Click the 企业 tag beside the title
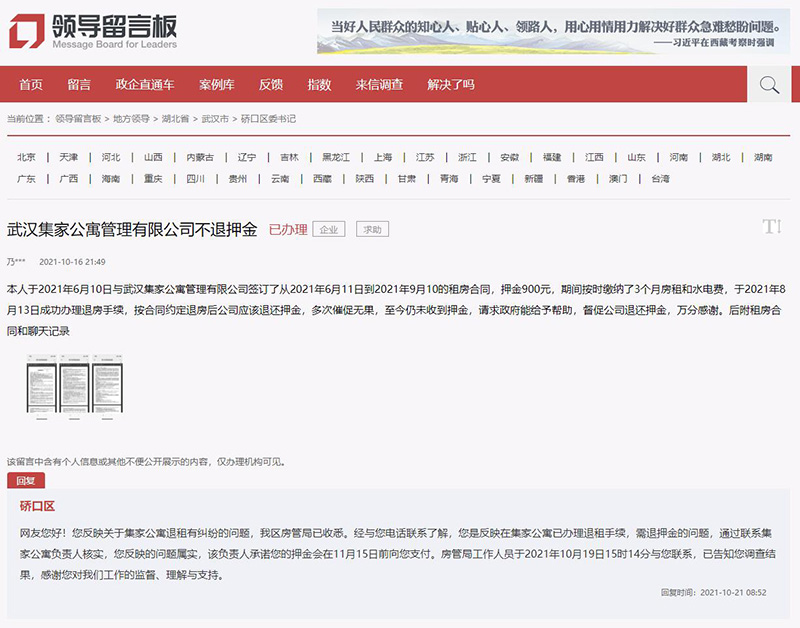Image resolution: width=800 pixels, height=628 pixels. pyautogui.click(x=329, y=229)
